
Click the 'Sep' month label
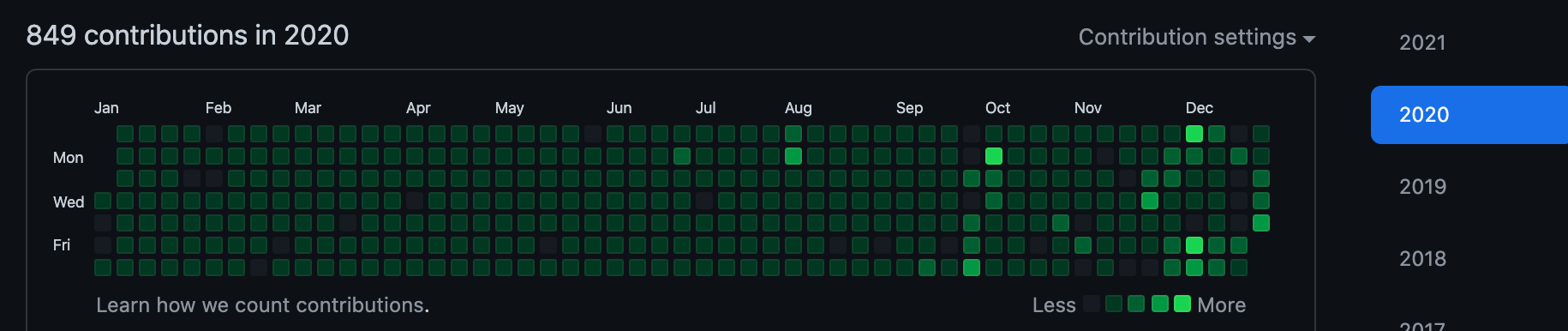pyautogui.click(x=909, y=108)
